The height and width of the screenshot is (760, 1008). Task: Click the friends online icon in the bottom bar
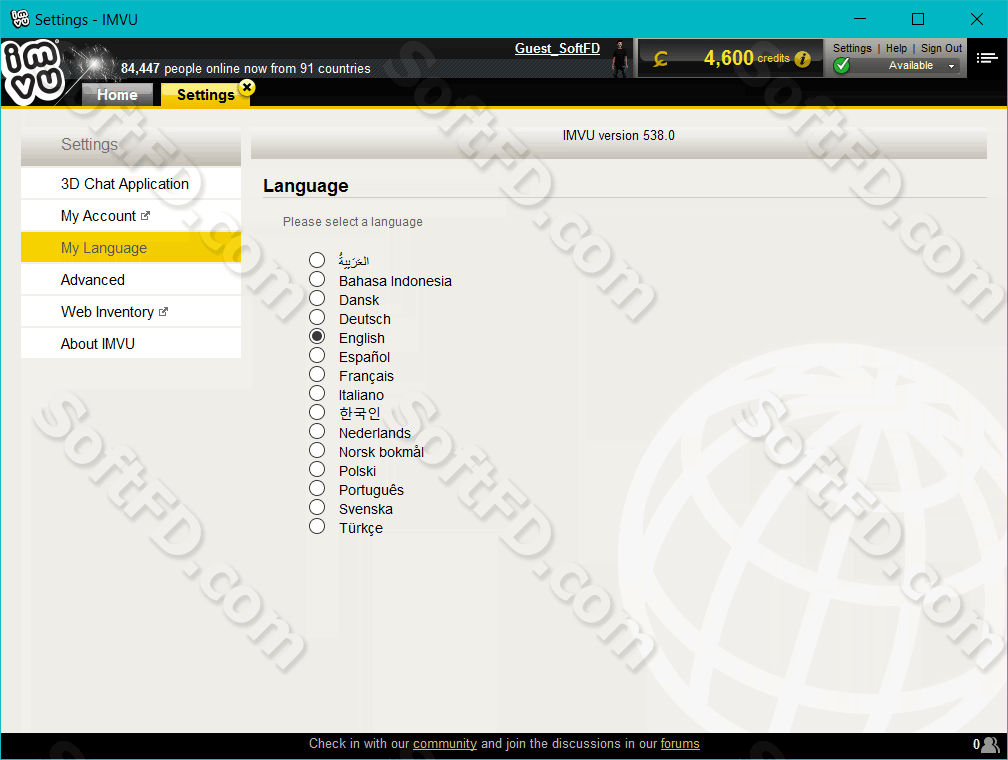(x=991, y=744)
